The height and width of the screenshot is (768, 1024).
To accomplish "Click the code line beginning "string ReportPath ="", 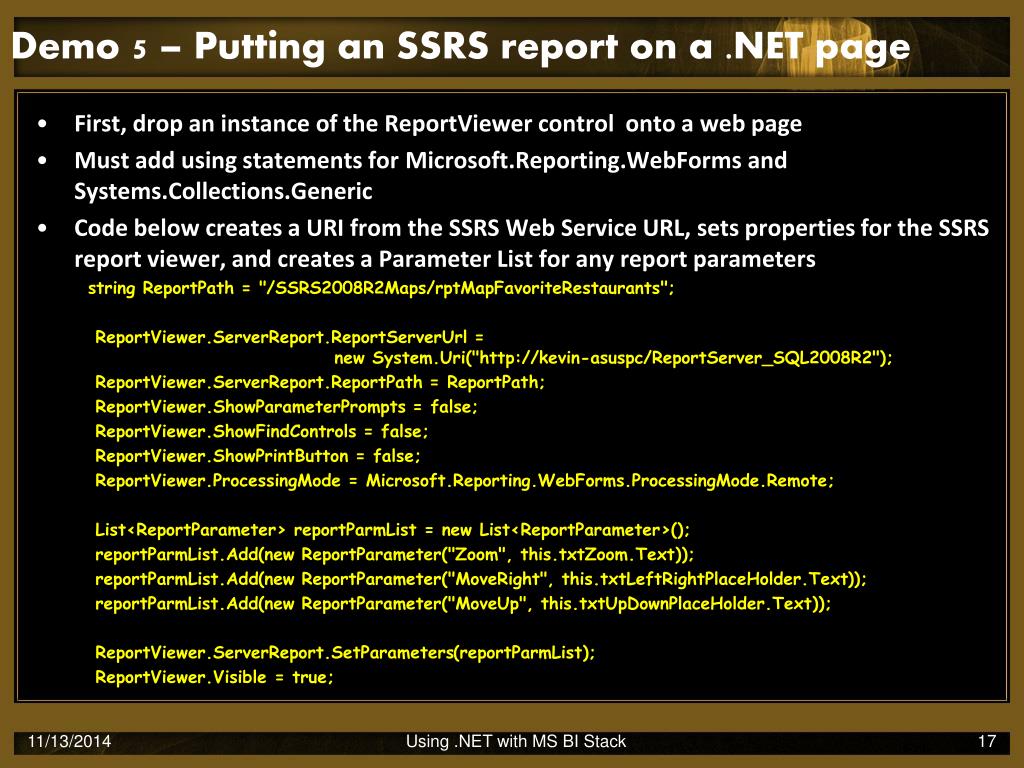I will coord(381,288).
